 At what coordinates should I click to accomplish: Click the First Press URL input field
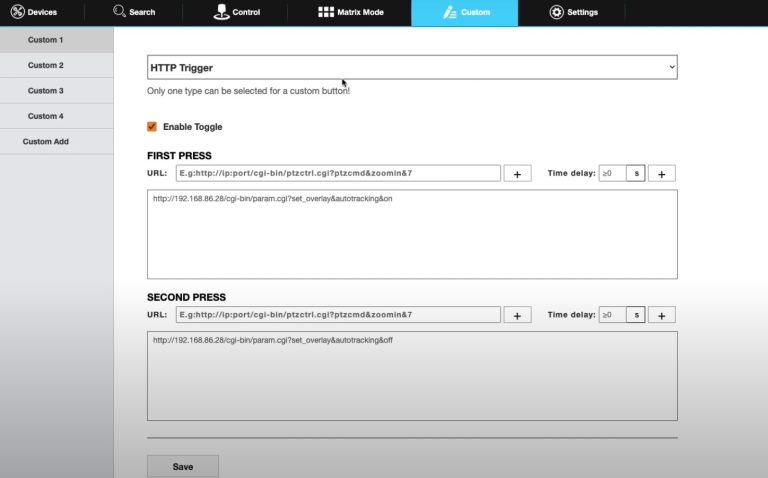338,174
